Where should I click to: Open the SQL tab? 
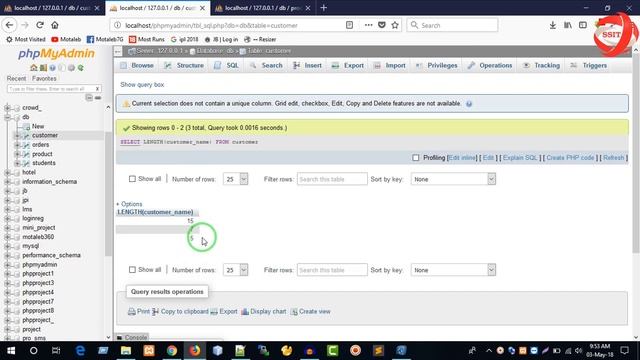pyautogui.click(x=227, y=65)
